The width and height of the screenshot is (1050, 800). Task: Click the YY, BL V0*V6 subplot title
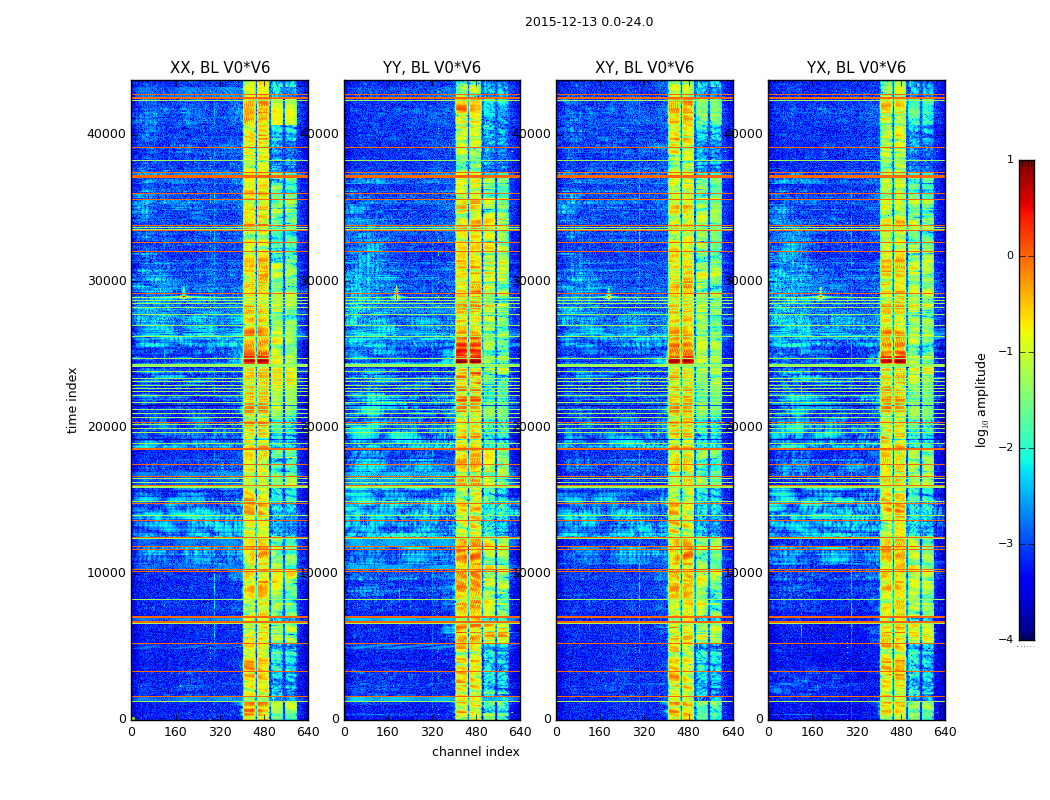432,68
